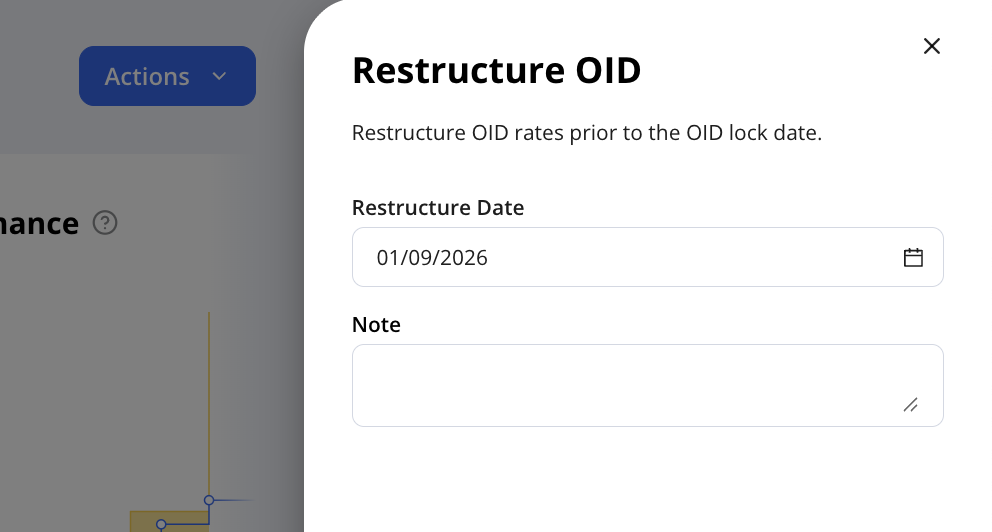Expand the Actions chevron arrow
Screen dimensions: 992x532
[219, 76]
